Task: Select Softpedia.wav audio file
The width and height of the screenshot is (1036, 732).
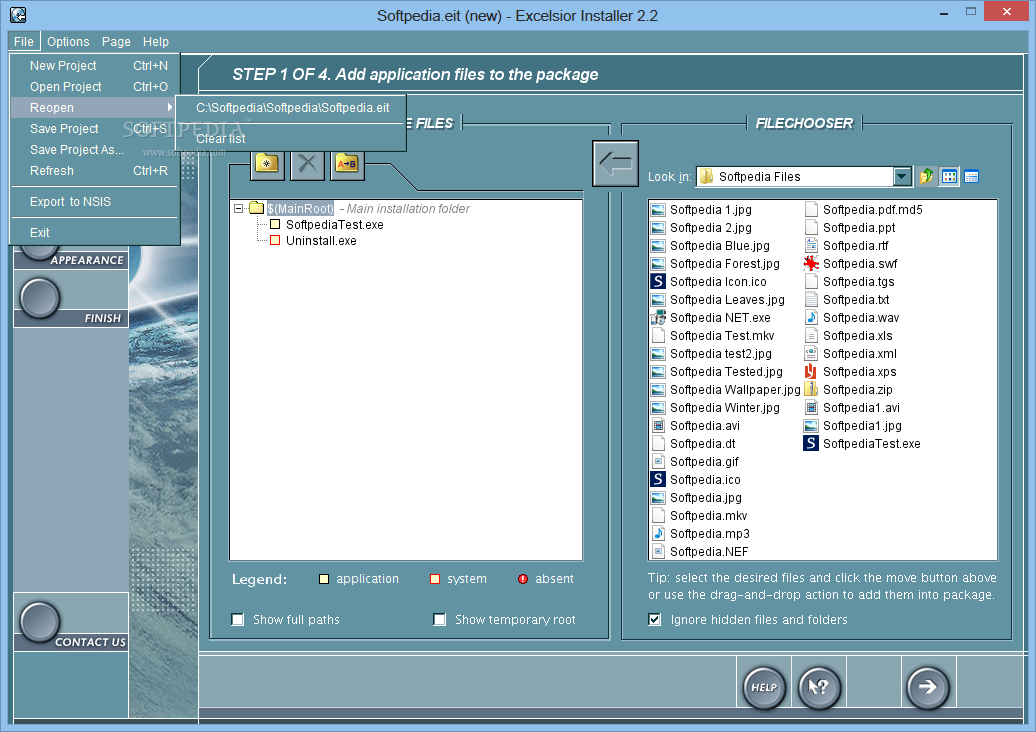Action: click(x=852, y=318)
